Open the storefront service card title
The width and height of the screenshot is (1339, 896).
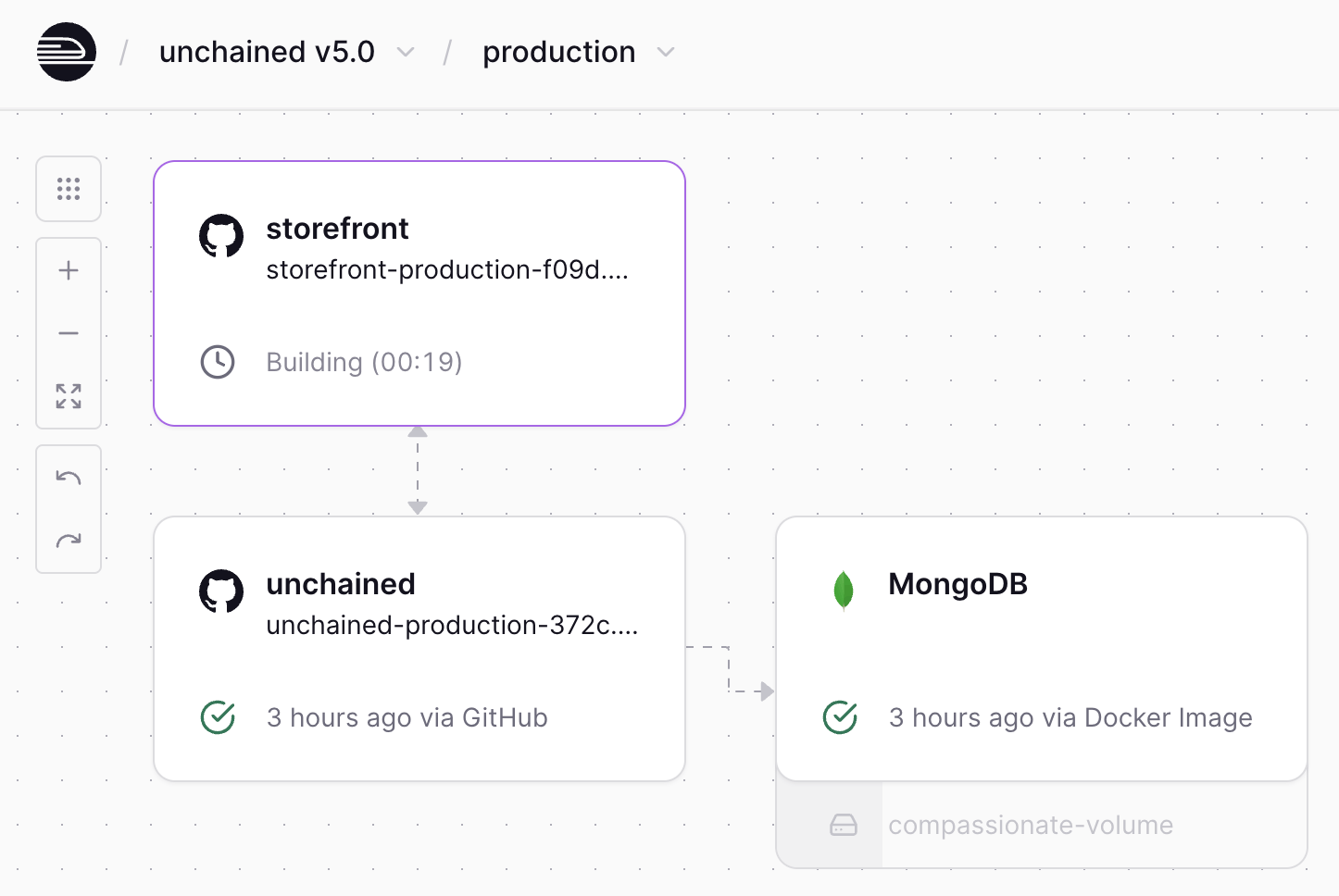pyautogui.click(x=337, y=229)
